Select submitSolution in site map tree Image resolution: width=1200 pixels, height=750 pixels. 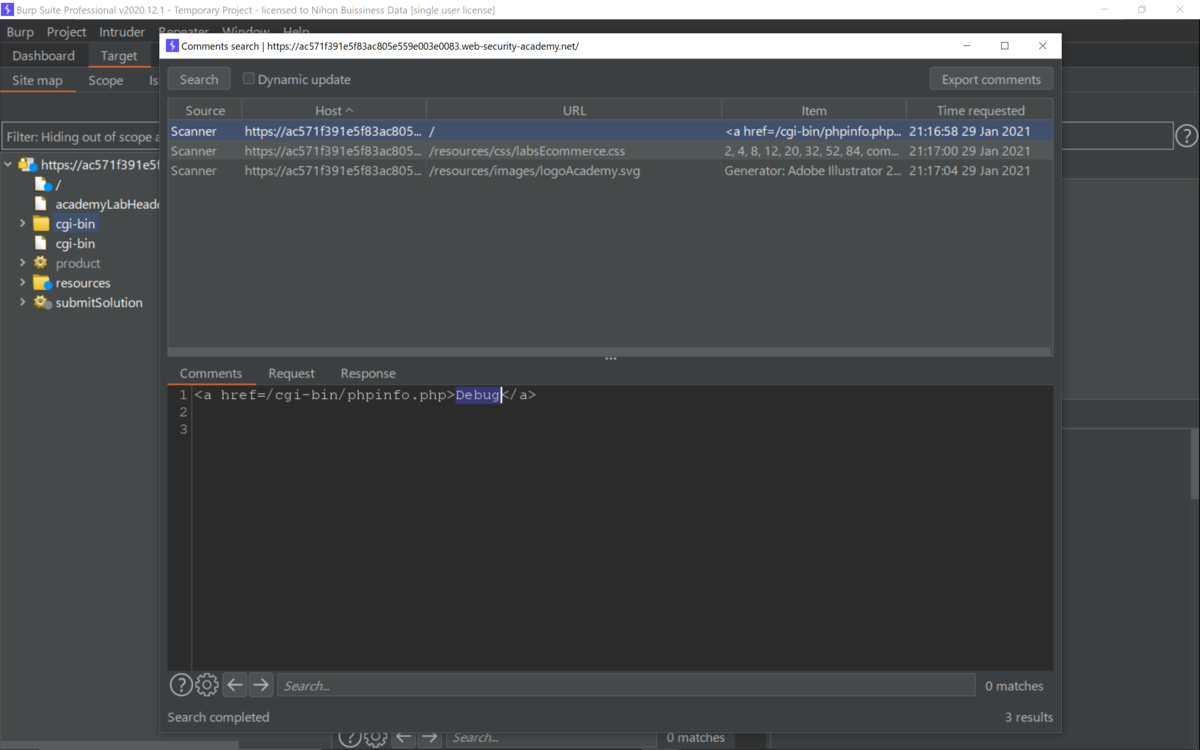pos(99,302)
